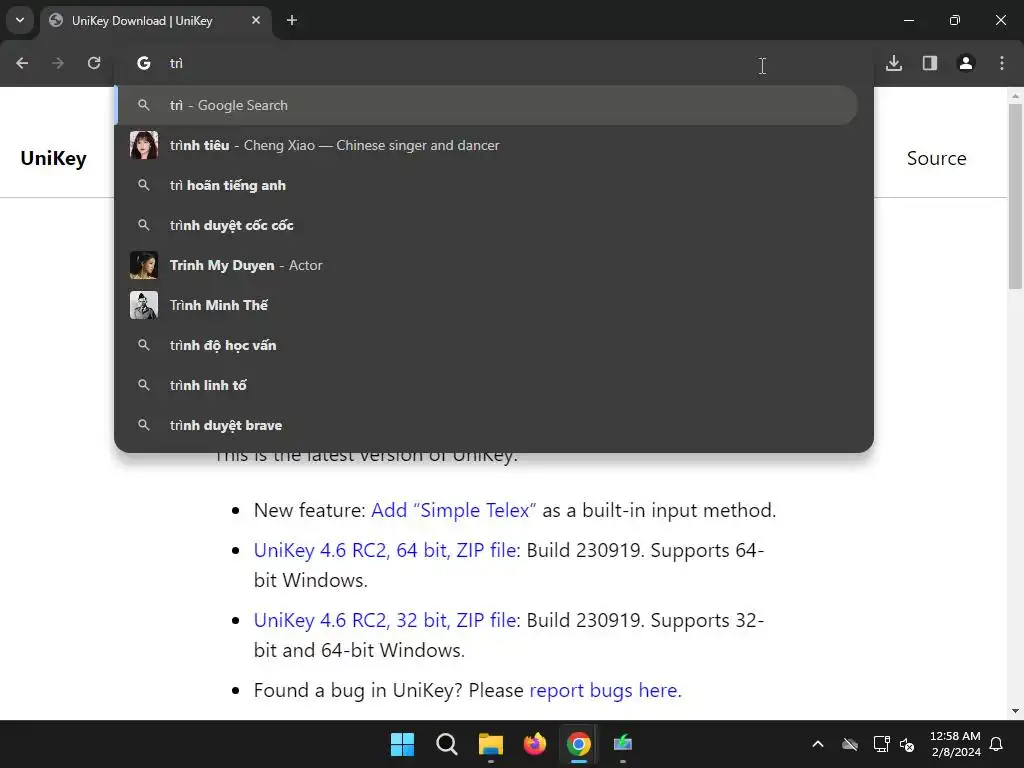Click the Trinh My Duyen thumbnail photo
This screenshot has width=1024, height=768.
144,265
